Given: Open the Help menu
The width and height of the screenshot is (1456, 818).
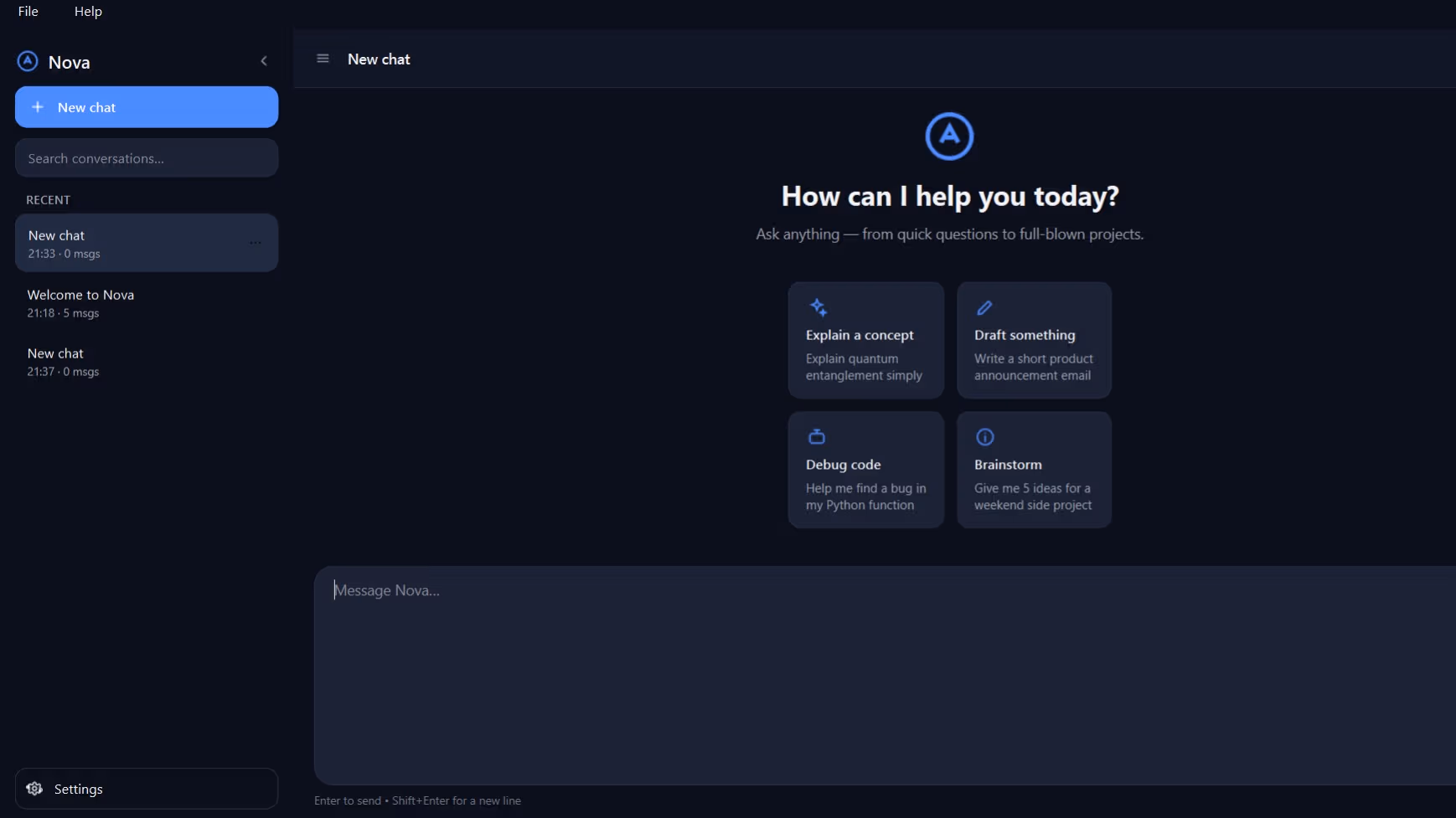Looking at the screenshot, I should [x=88, y=11].
